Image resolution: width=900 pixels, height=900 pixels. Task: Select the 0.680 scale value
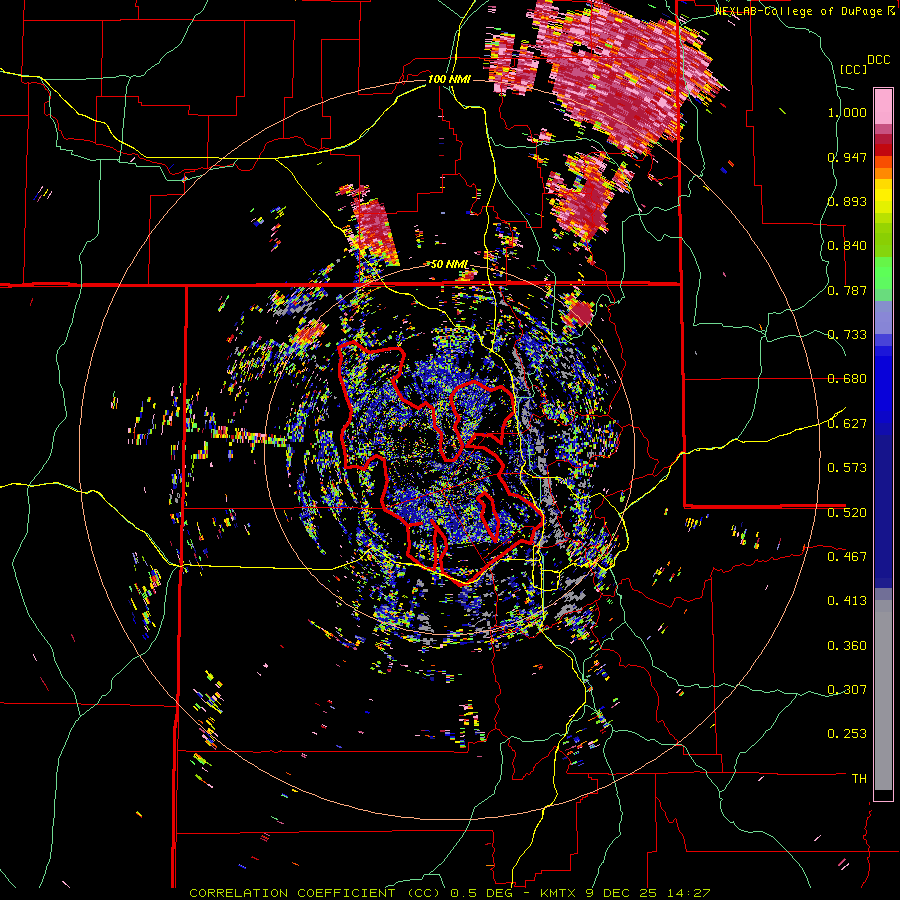(x=847, y=379)
